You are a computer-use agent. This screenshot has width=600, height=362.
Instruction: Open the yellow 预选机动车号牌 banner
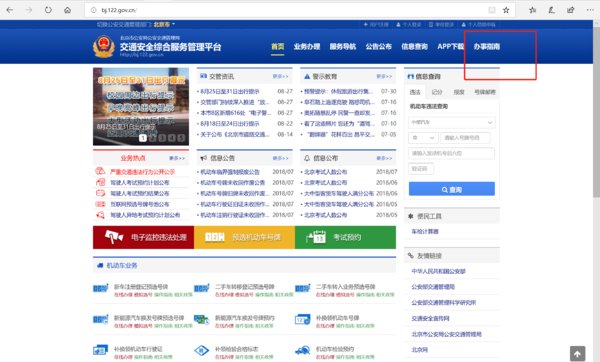click(x=245, y=237)
